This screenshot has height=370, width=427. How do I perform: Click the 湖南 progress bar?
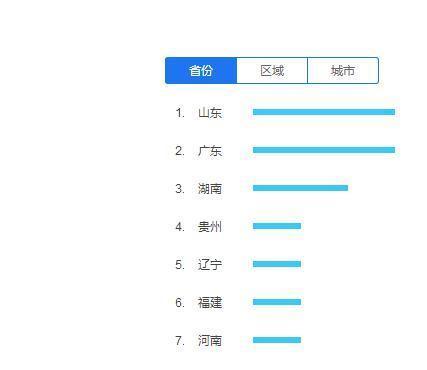[300, 188]
